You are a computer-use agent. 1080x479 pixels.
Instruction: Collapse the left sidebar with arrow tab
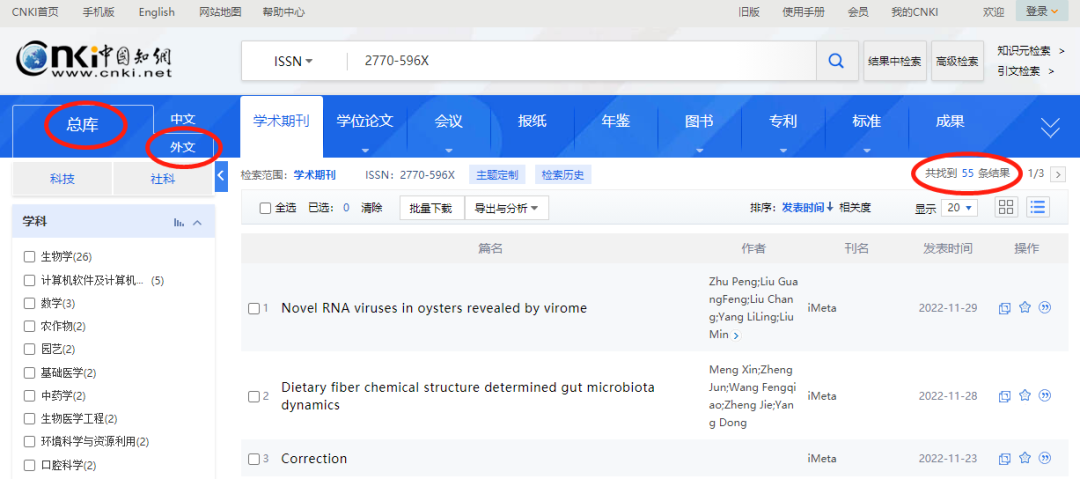coord(221,176)
